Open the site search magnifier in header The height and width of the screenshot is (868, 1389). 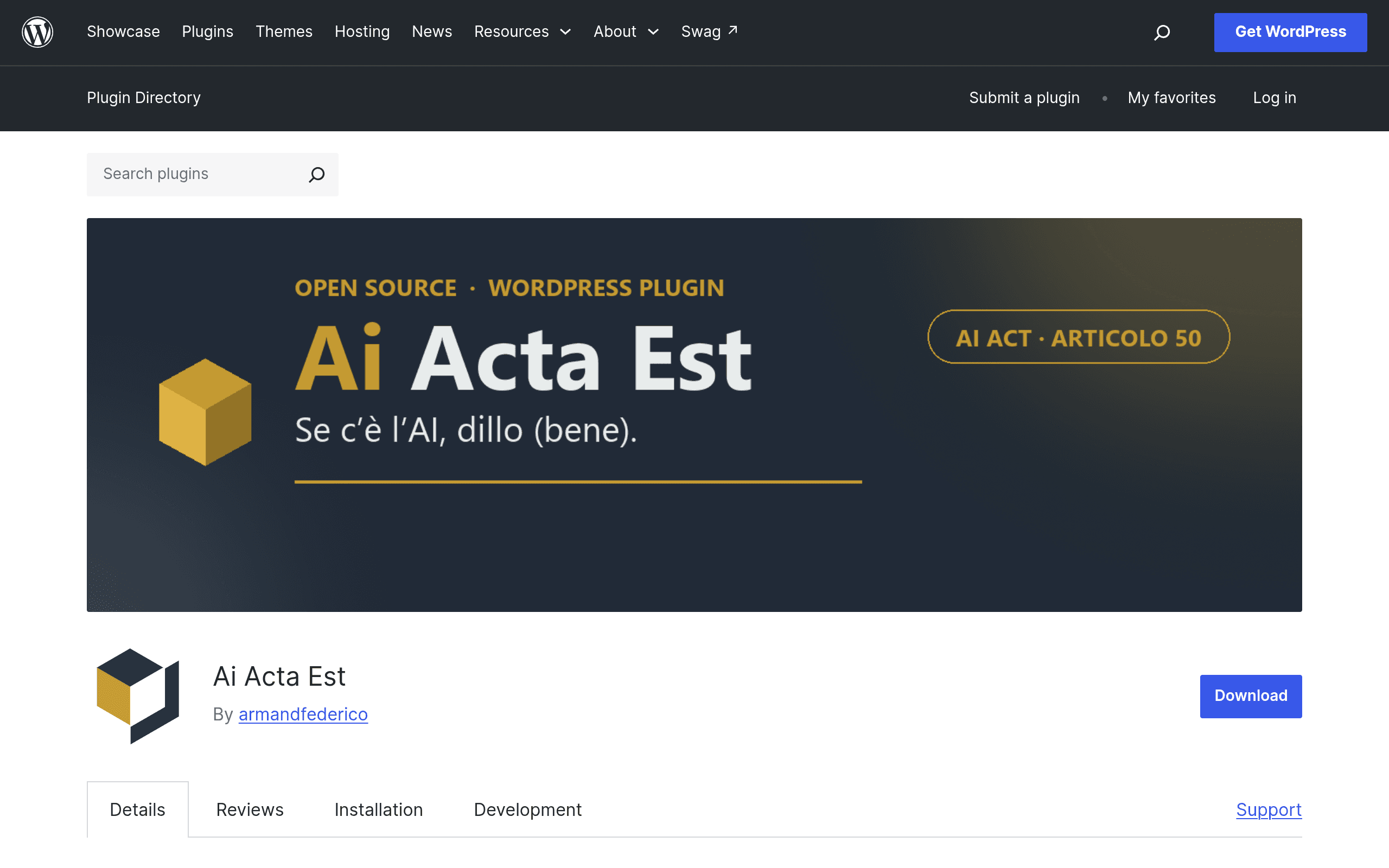1162,32
